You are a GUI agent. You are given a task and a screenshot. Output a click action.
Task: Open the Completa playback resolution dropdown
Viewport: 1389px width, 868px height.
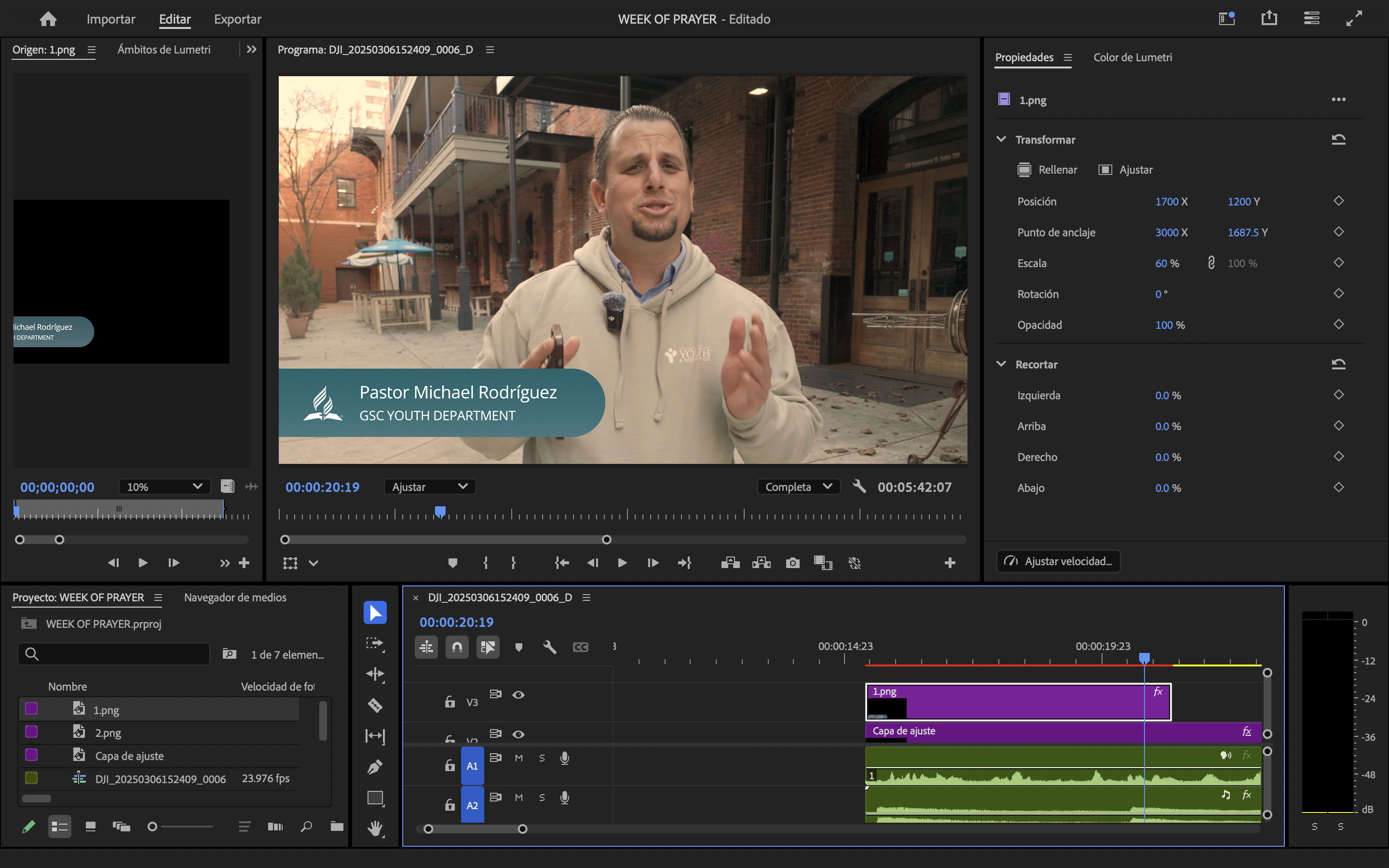point(798,487)
